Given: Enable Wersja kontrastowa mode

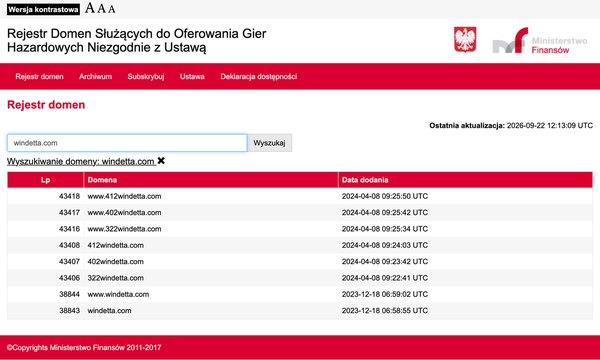Looking at the screenshot, I should (43, 10).
